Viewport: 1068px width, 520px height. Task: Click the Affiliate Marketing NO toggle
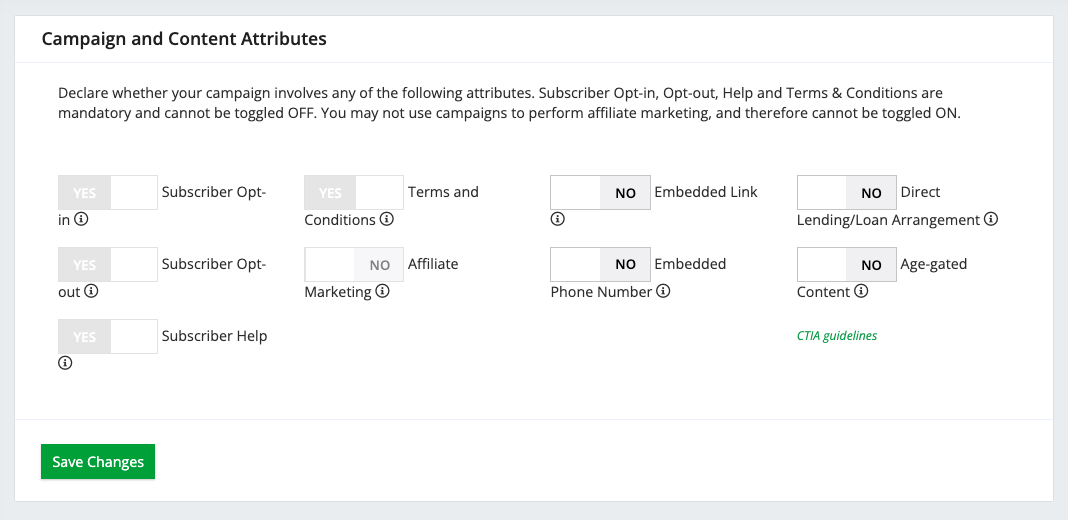click(x=354, y=264)
